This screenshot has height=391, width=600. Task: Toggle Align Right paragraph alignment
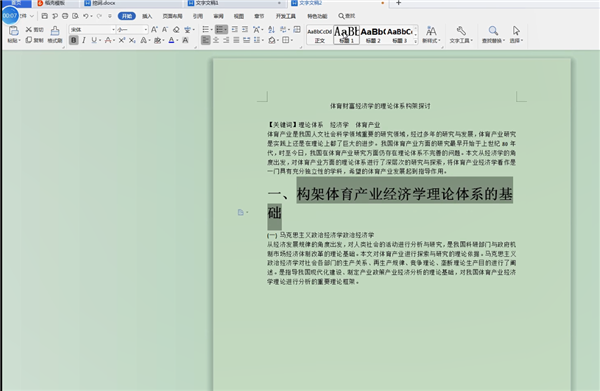coord(226,40)
